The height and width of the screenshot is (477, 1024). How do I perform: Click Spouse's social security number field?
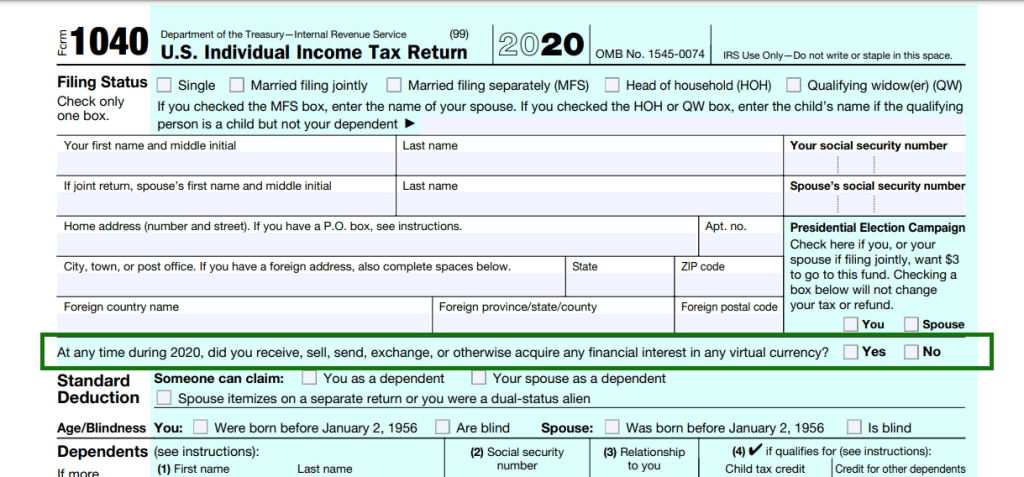tap(874, 204)
